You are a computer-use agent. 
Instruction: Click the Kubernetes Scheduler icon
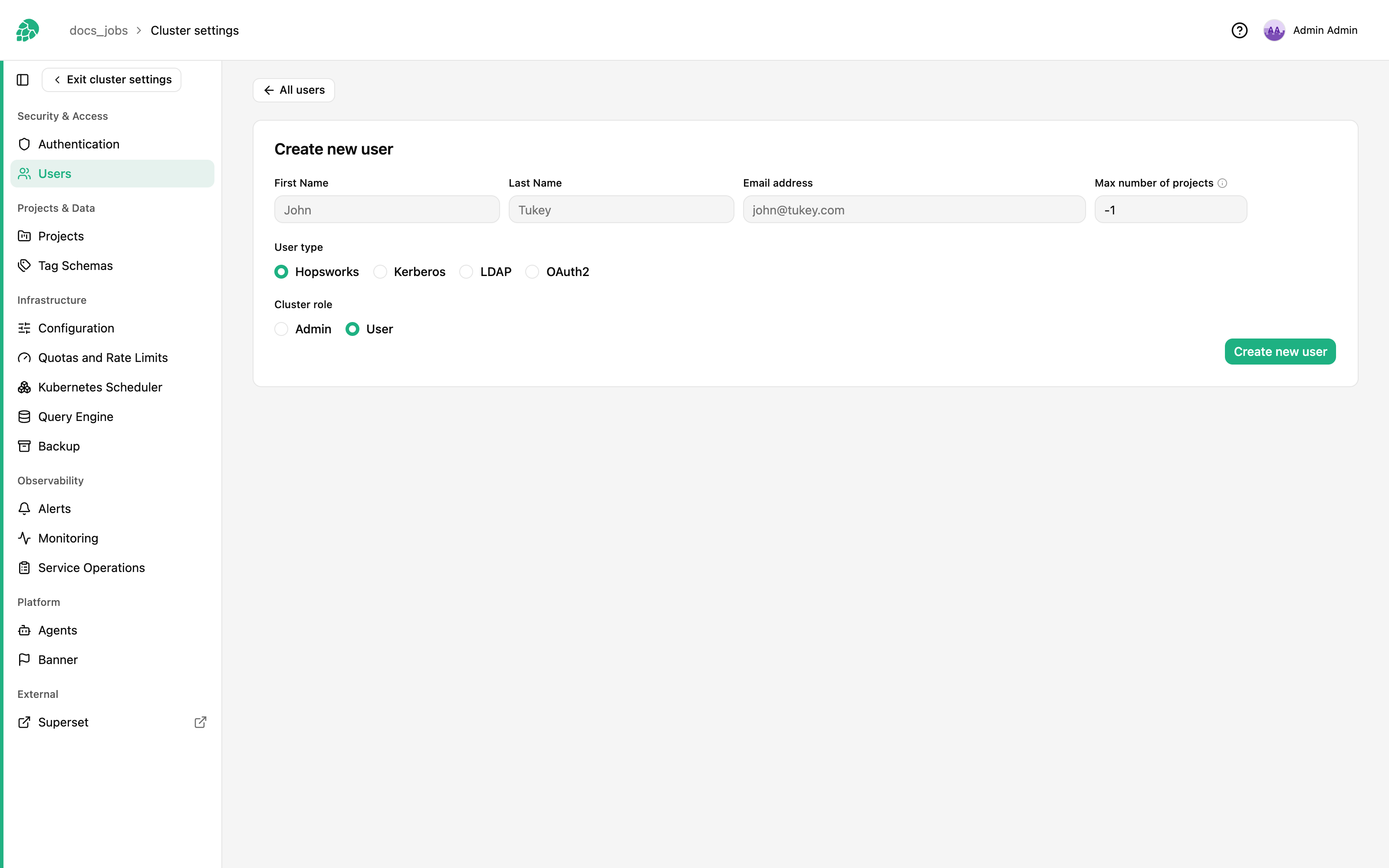click(24, 387)
